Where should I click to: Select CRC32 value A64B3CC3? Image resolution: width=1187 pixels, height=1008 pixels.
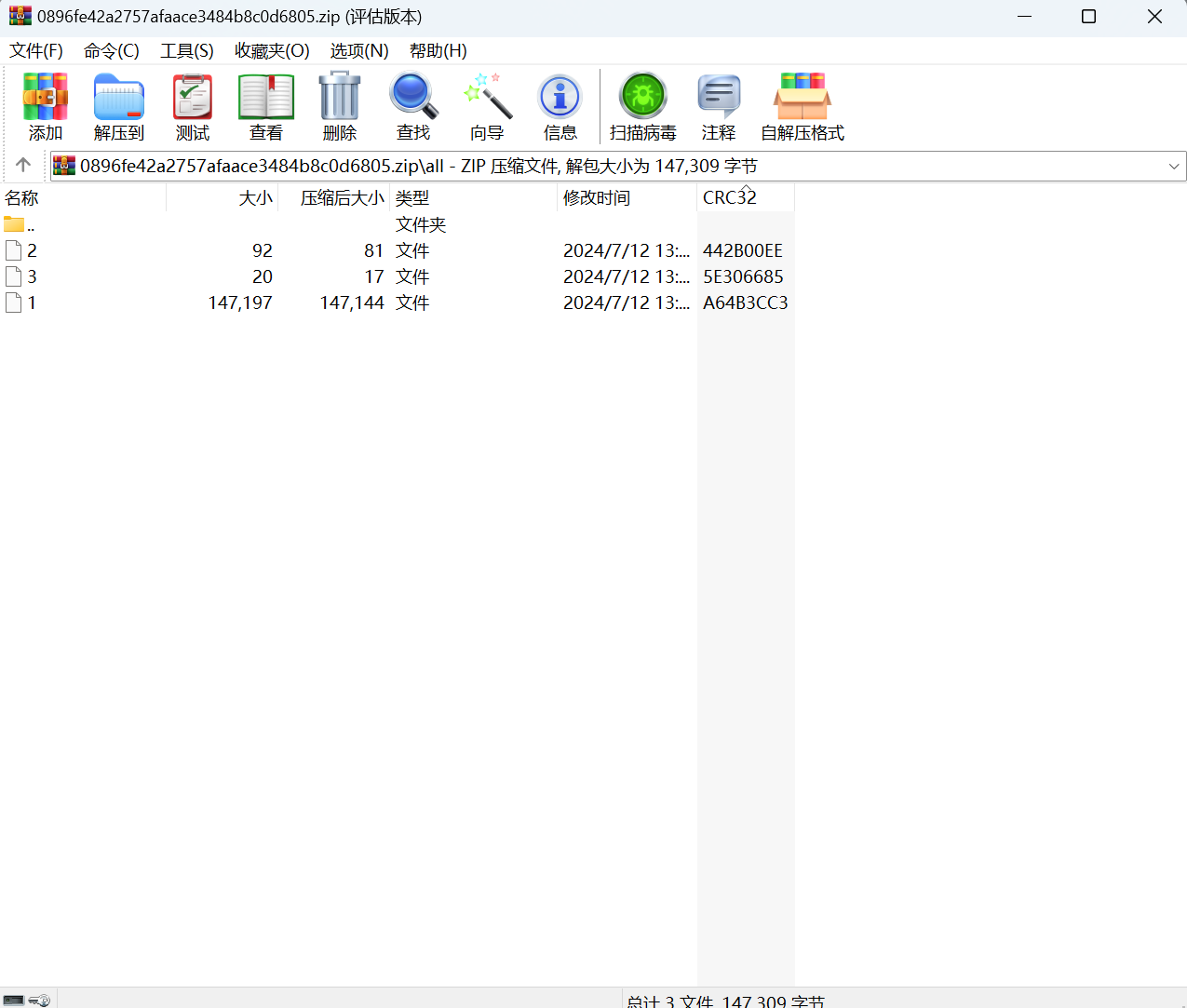tap(746, 302)
